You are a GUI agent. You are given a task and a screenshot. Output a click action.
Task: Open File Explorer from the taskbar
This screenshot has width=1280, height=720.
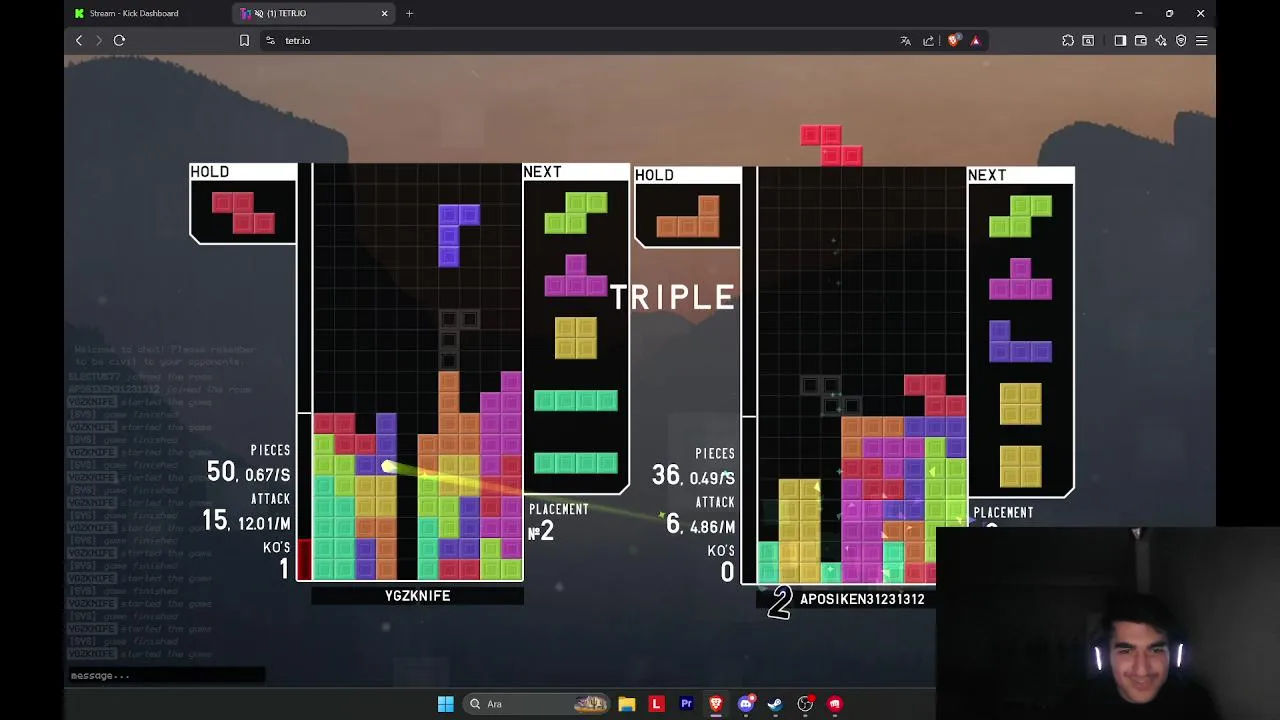(x=626, y=704)
